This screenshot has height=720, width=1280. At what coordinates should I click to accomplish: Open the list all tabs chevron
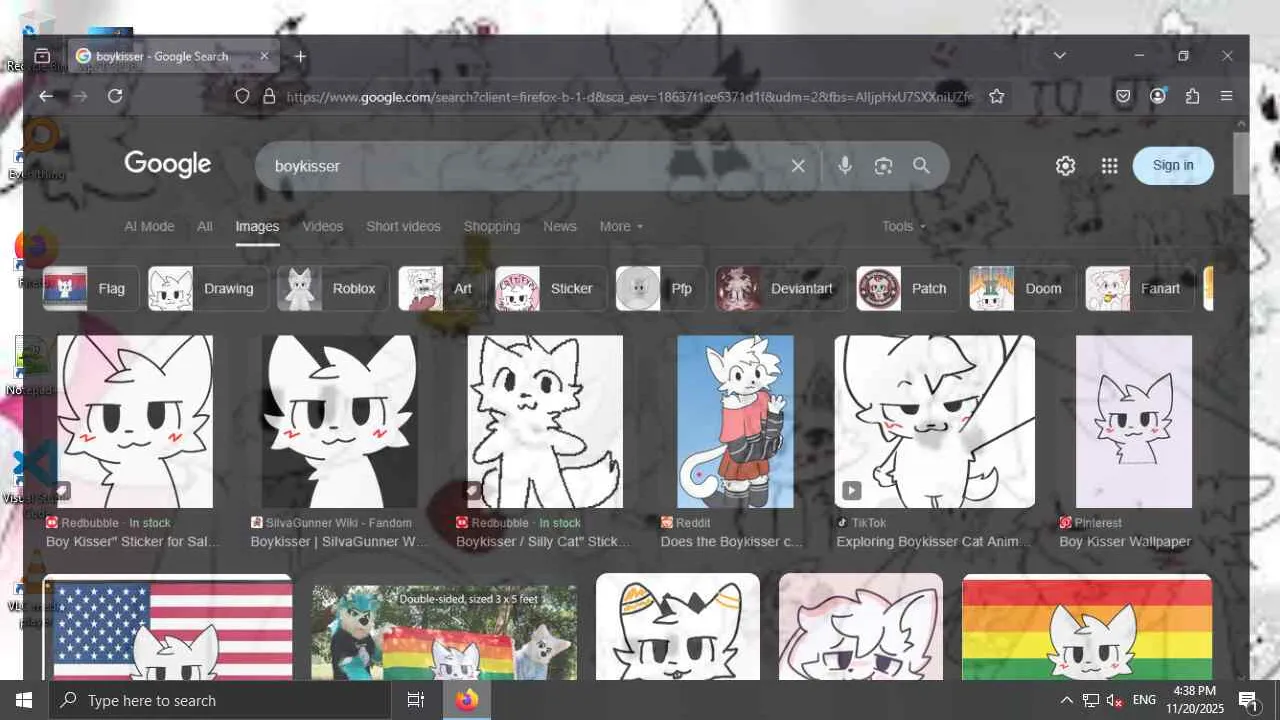(1060, 56)
